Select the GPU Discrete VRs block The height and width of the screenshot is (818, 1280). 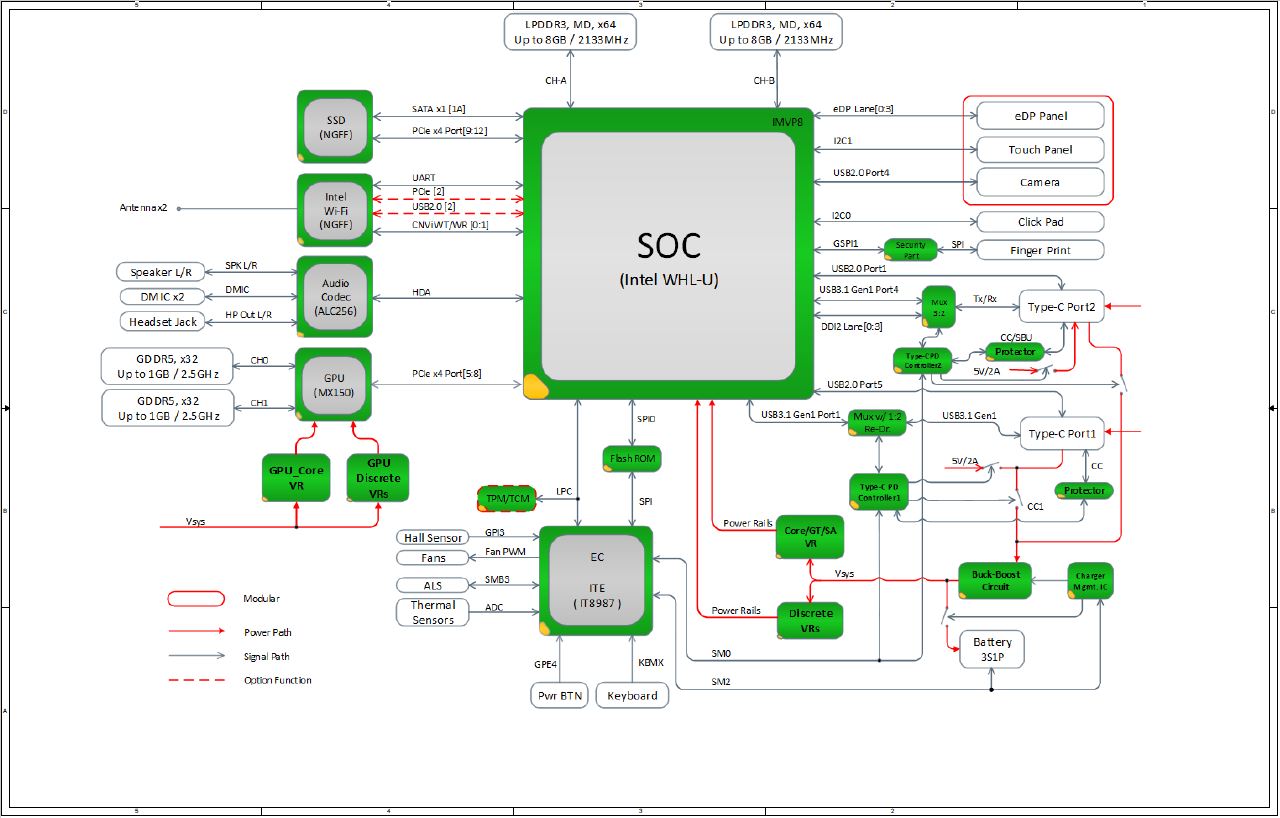tap(378, 477)
